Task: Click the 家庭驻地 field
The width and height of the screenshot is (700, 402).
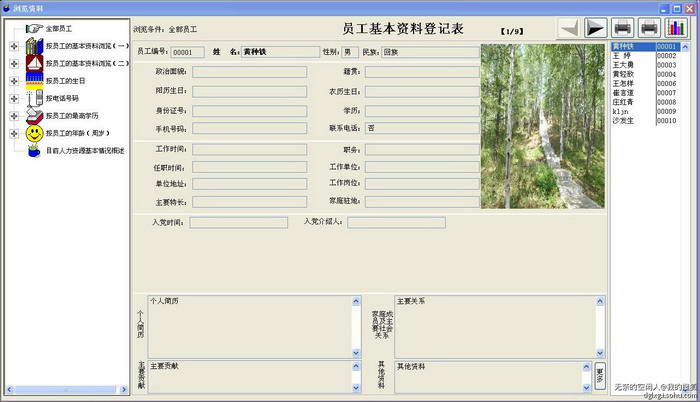Action: [x=422, y=201]
